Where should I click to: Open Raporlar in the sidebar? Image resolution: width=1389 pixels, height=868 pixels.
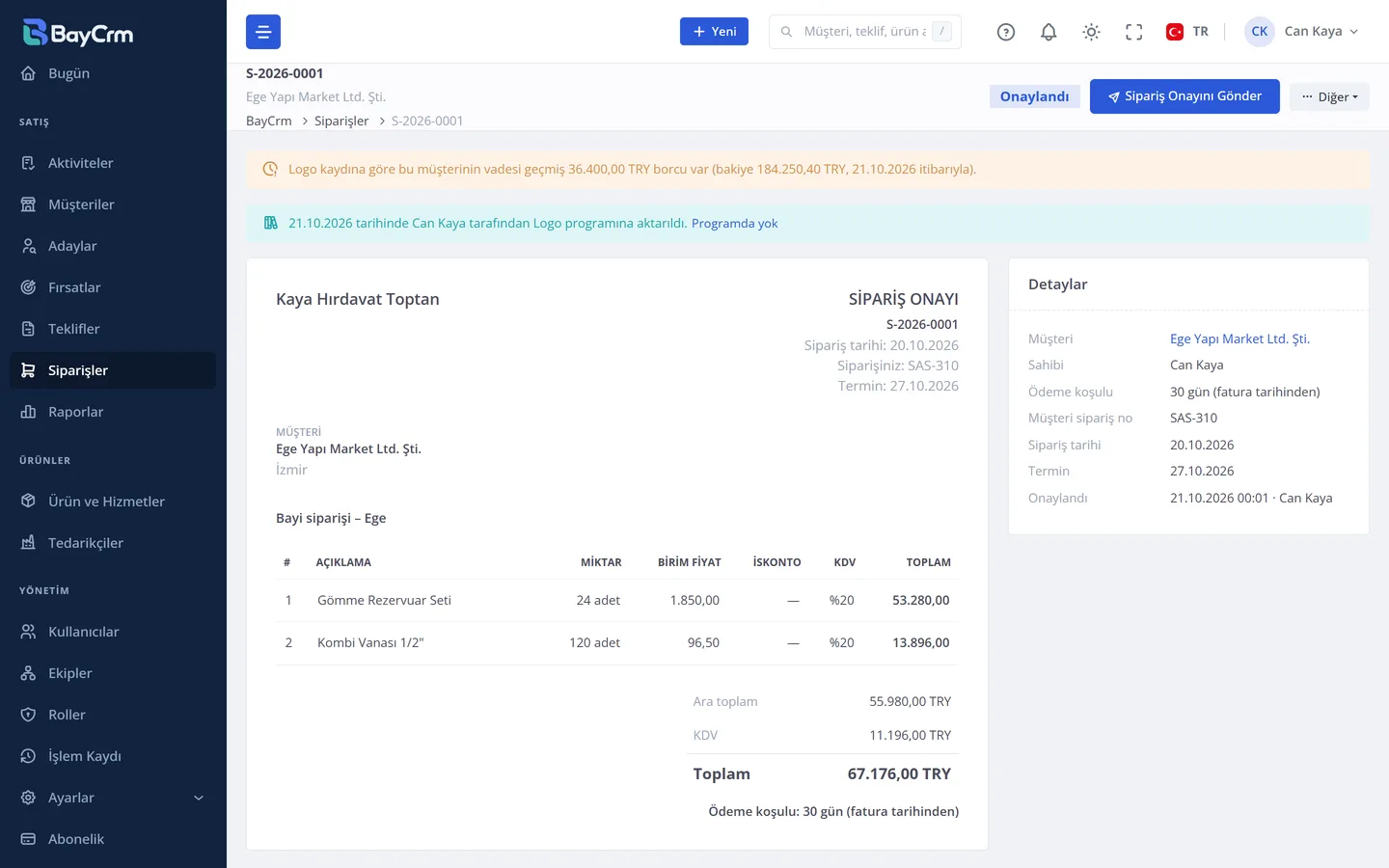113,412
